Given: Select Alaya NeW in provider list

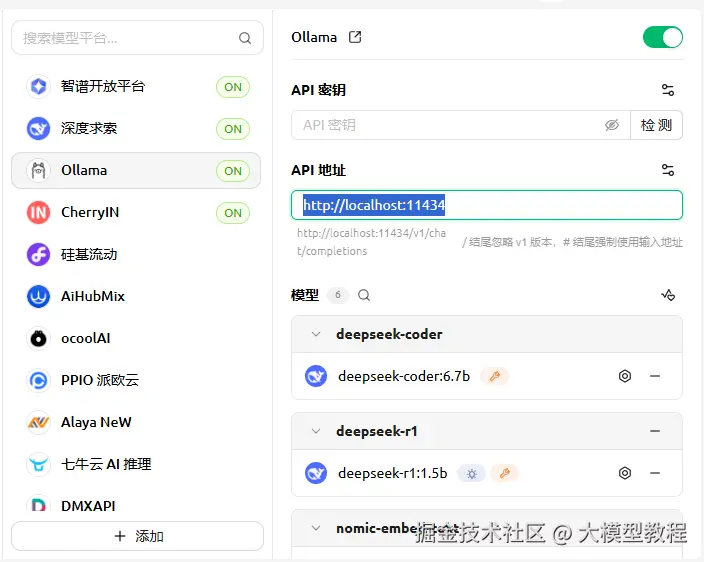Looking at the screenshot, I should coord(136,422).
